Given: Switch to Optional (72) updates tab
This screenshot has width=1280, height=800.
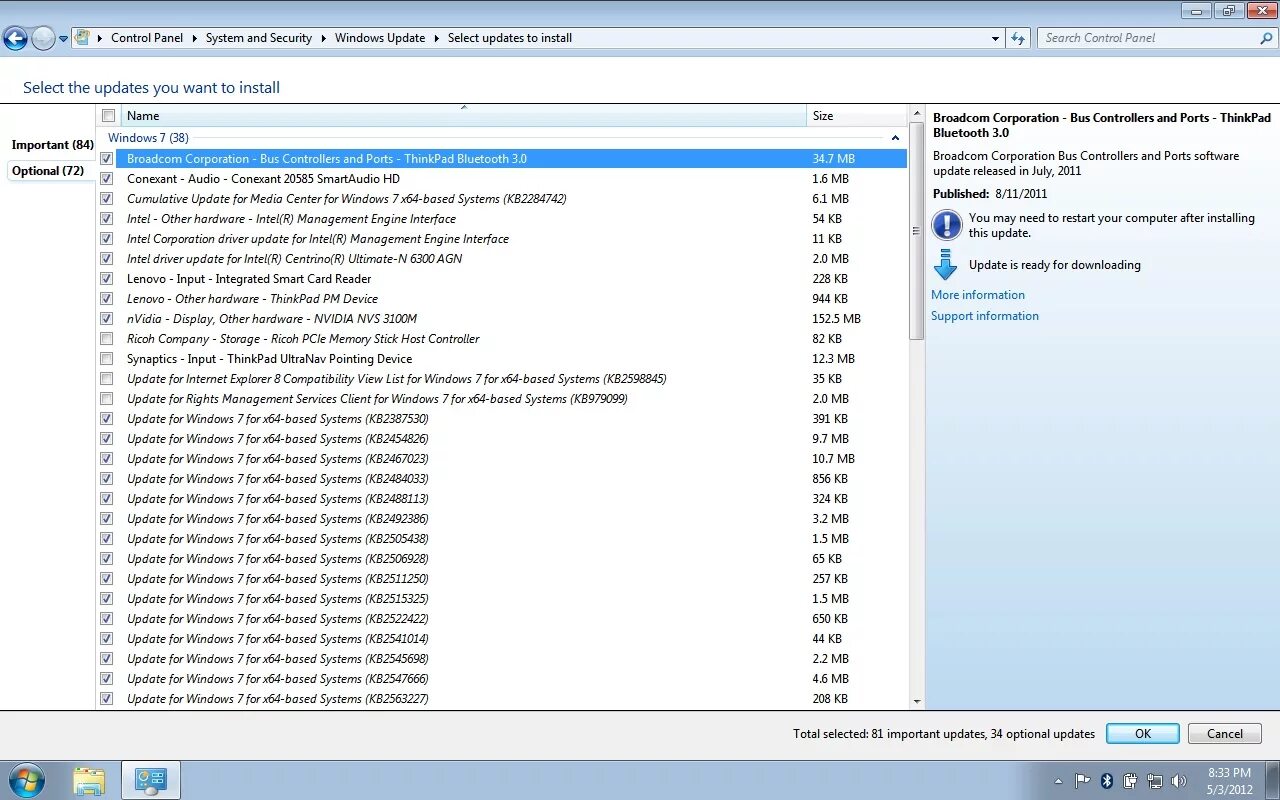Looking at the screenshot, I should [48, 171].
